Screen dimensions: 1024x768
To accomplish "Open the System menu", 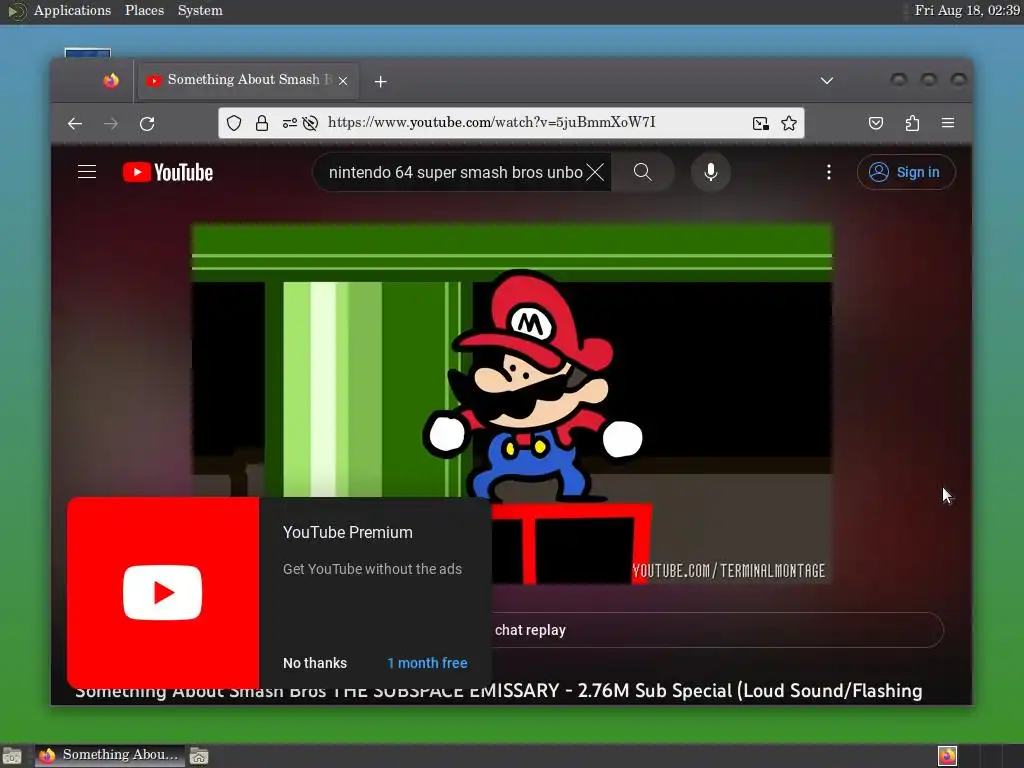I will [200, 10].
